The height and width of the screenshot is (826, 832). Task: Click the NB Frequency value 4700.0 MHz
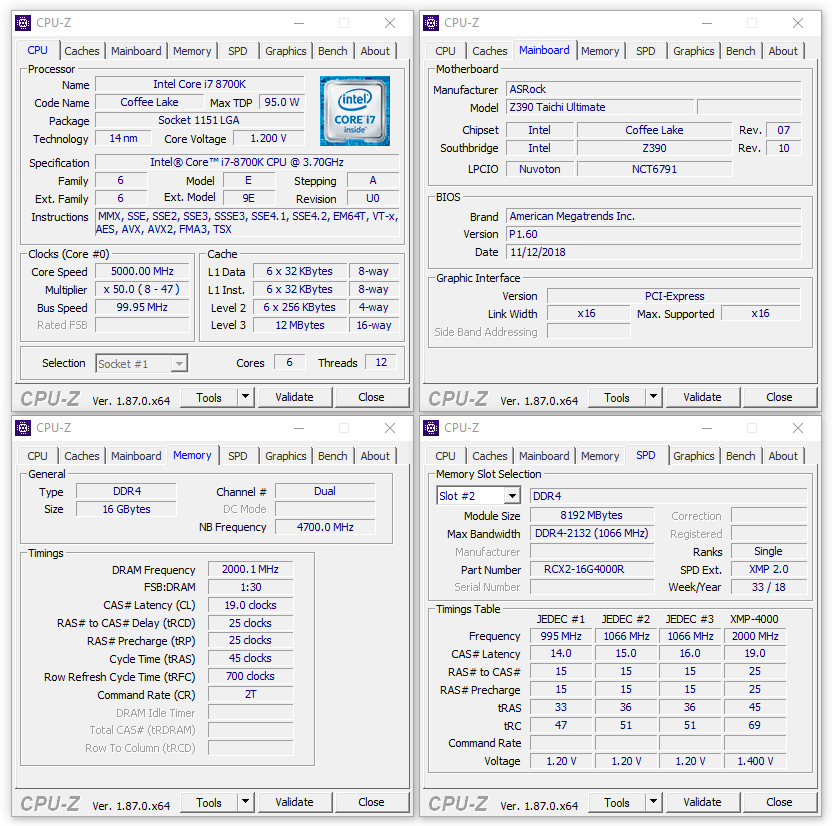pos(325,527)
